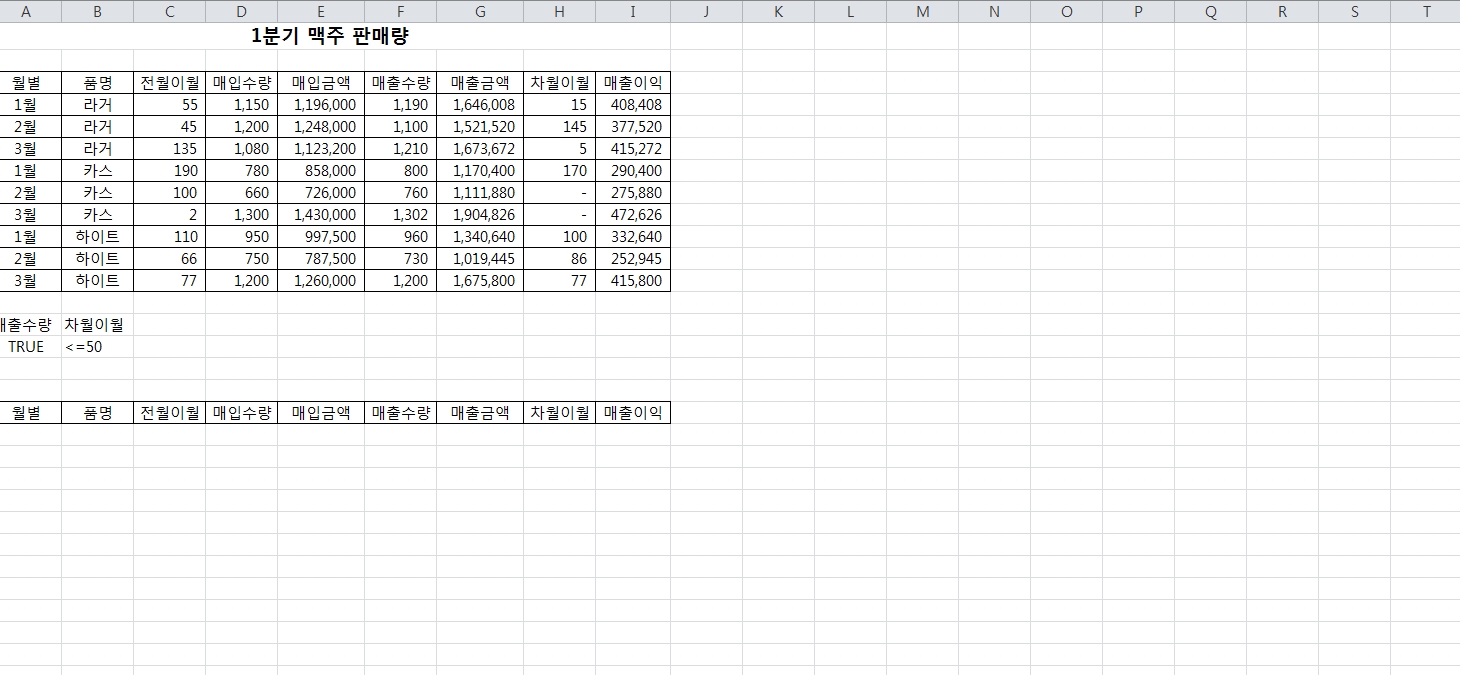This screenshot has height=675, width=1460.
Task: Click column header E
Action: click(x=320, y=12)
